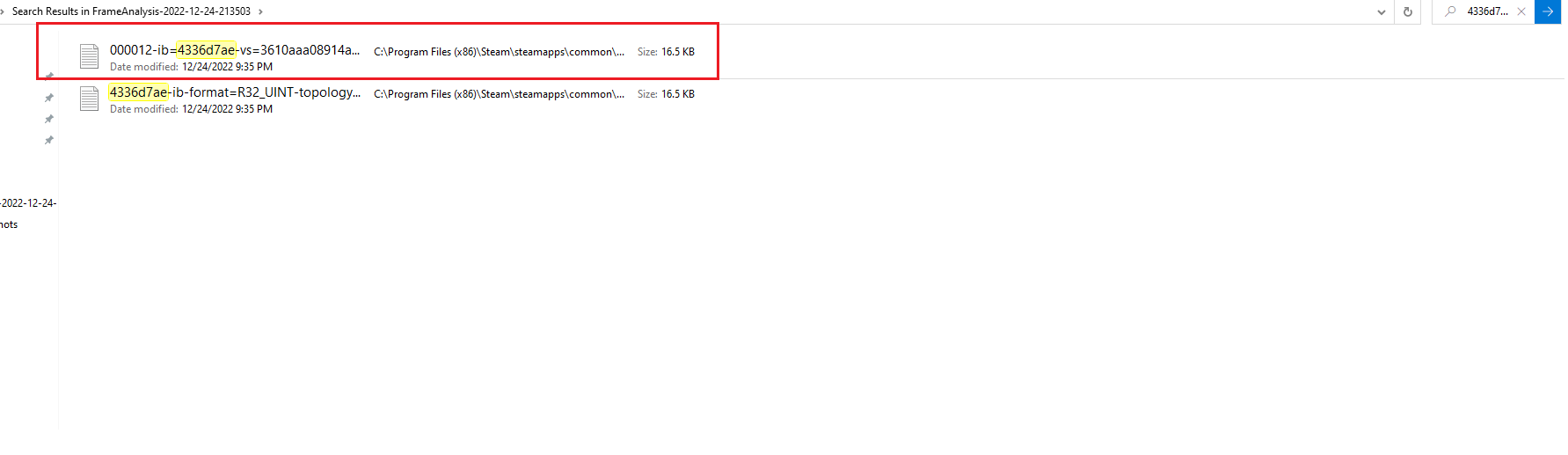Click third pin icon in navigation pane
Image resolution: width=1568 pixels, height=455 pixels.
(49, 119)
